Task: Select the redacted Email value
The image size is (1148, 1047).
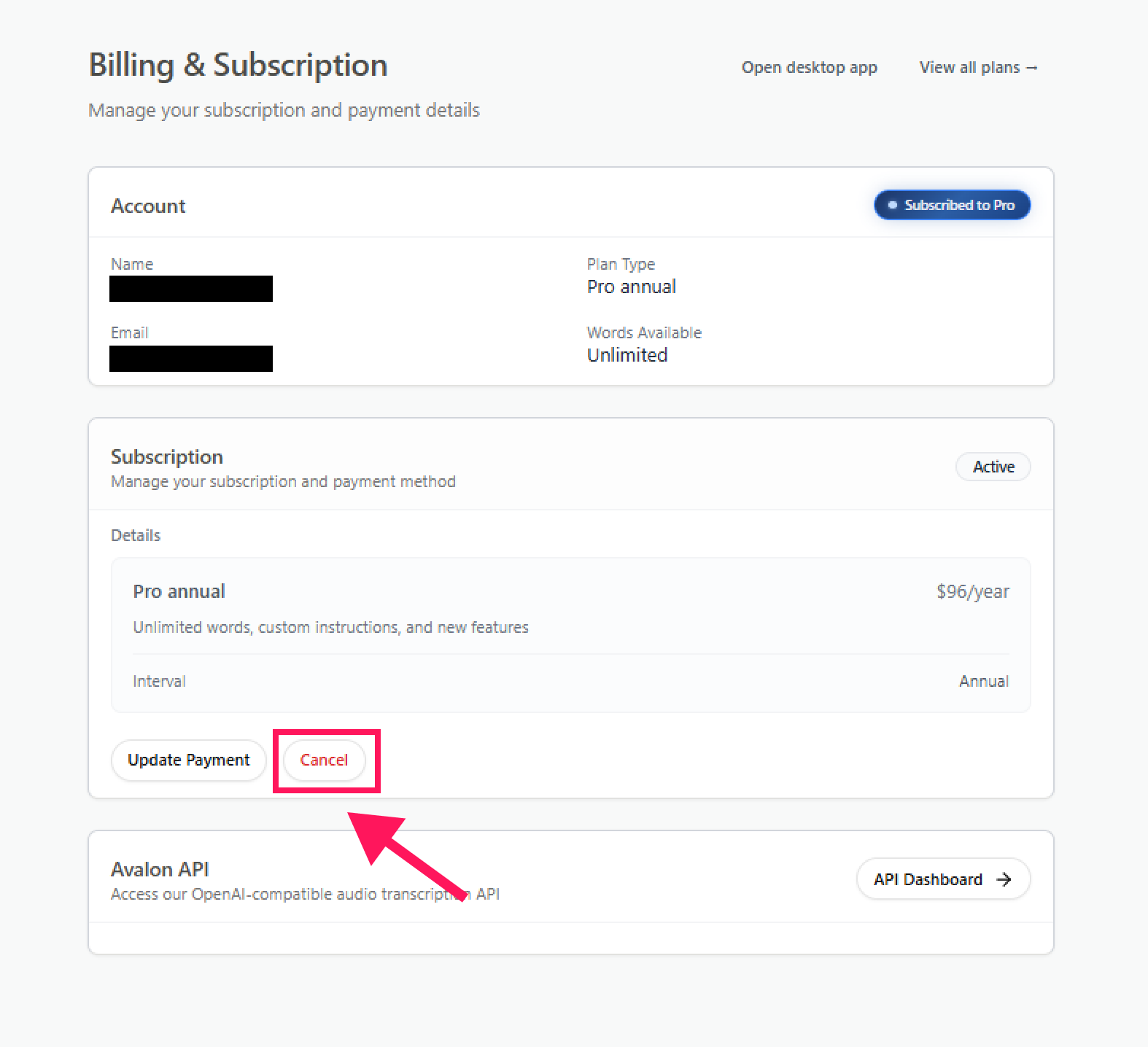Action: click(191, 359)
